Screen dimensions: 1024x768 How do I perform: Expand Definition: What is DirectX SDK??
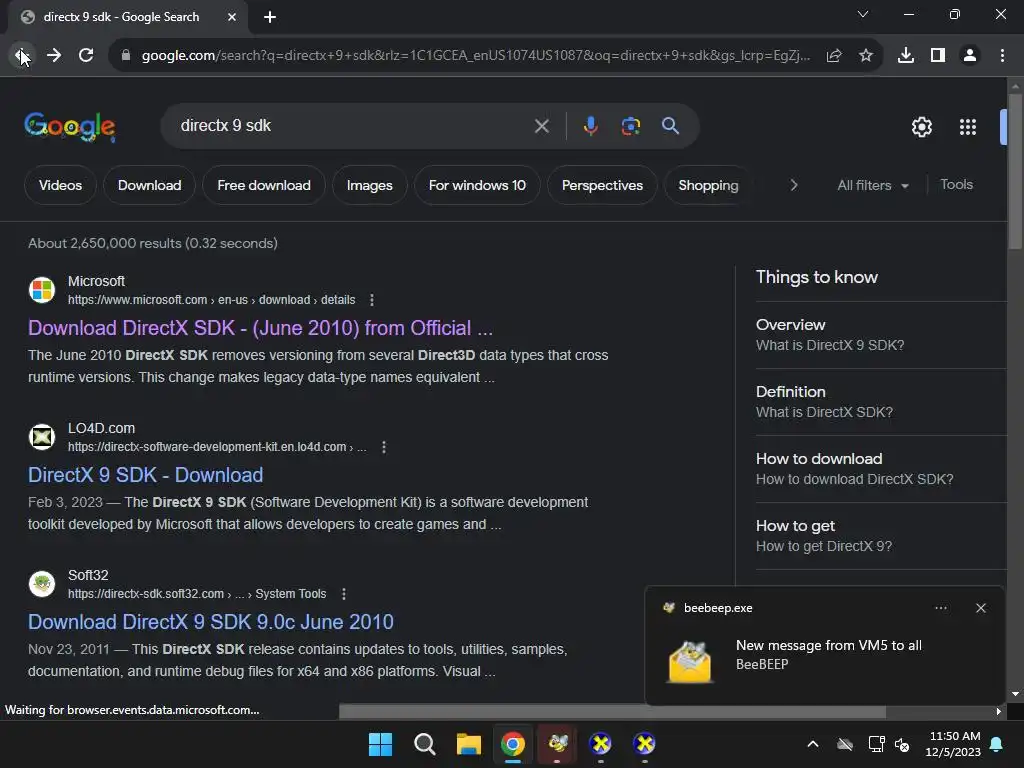tap(881, 402)
